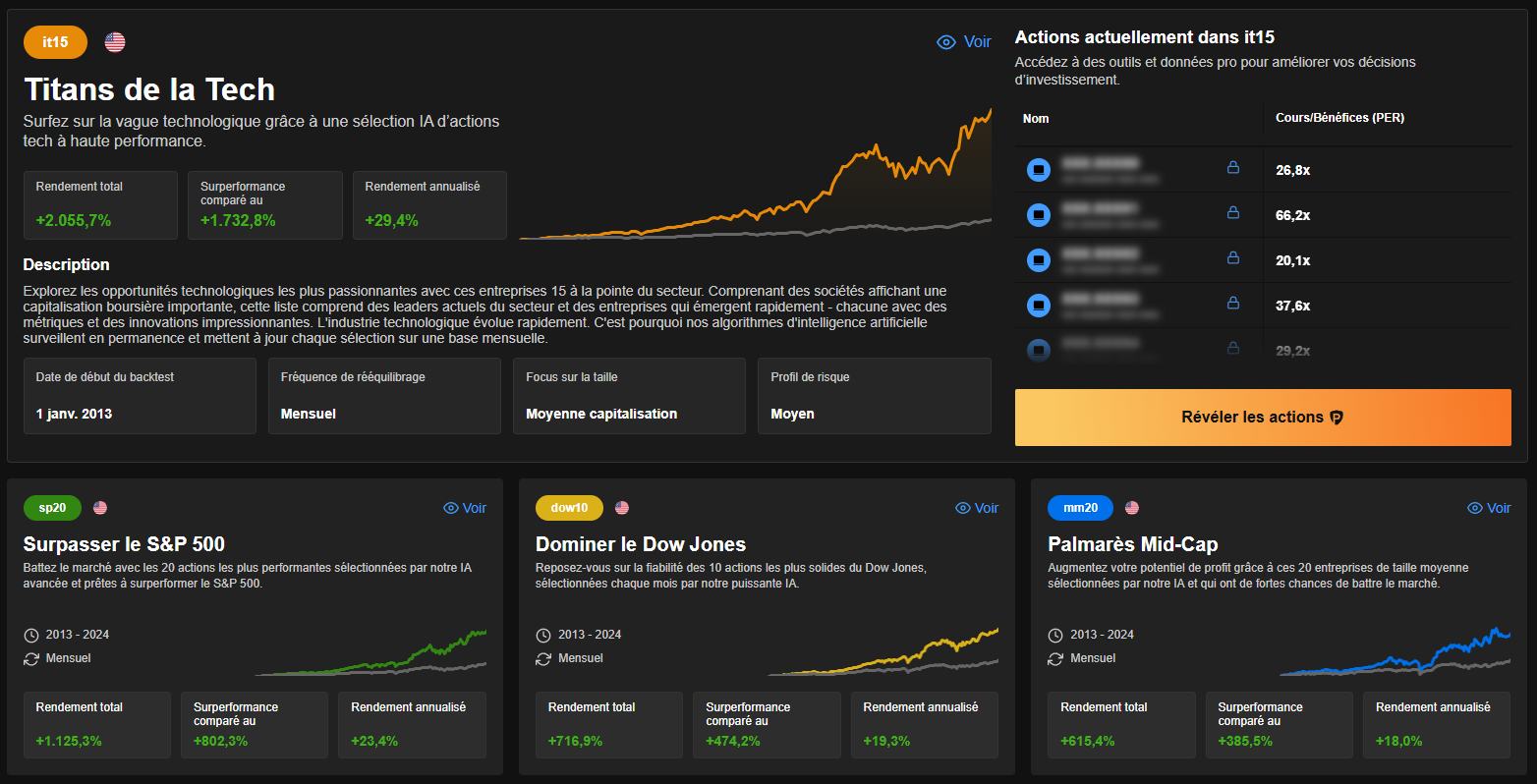The width and height of the screenshot is (1537, 784).
Task: Click the lock icon in the 20,1x row
Action: (x=1232, y=258)
